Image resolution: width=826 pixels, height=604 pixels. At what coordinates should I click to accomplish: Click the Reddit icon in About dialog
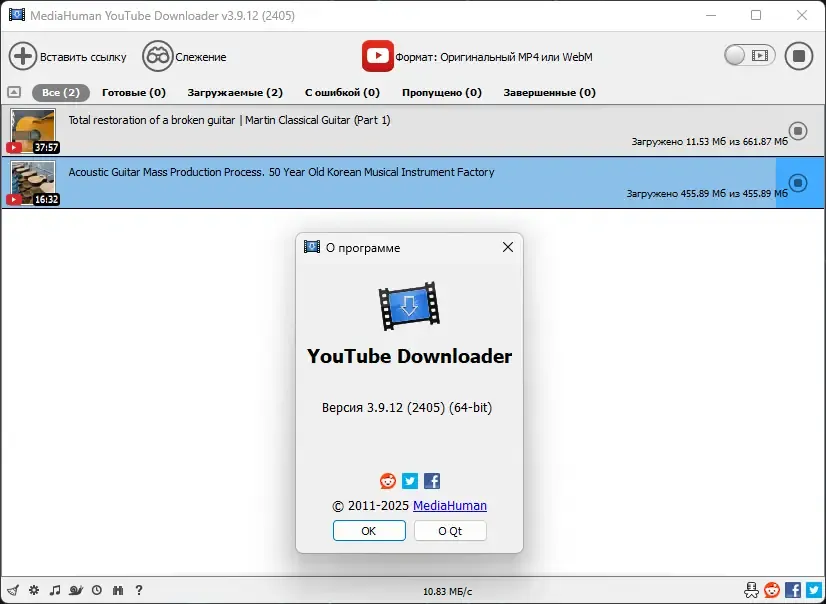click(388, 480)
